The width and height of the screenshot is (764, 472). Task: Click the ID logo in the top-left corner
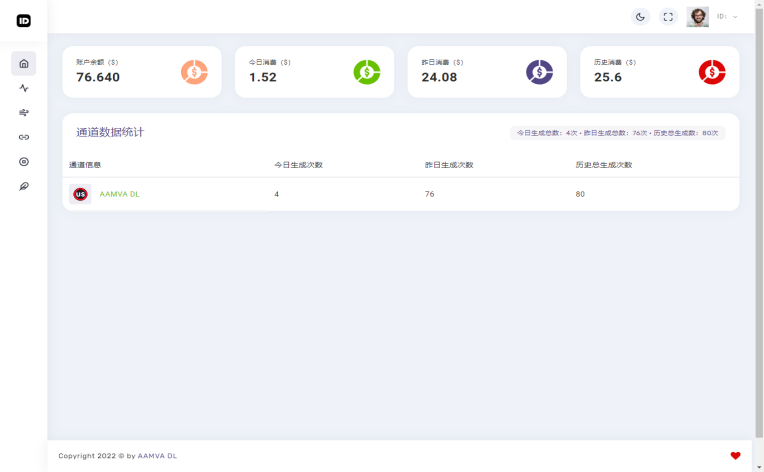24,20
